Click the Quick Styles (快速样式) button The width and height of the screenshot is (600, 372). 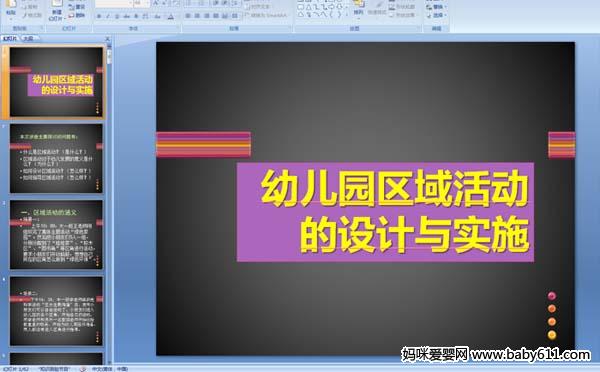click(377, 8)
